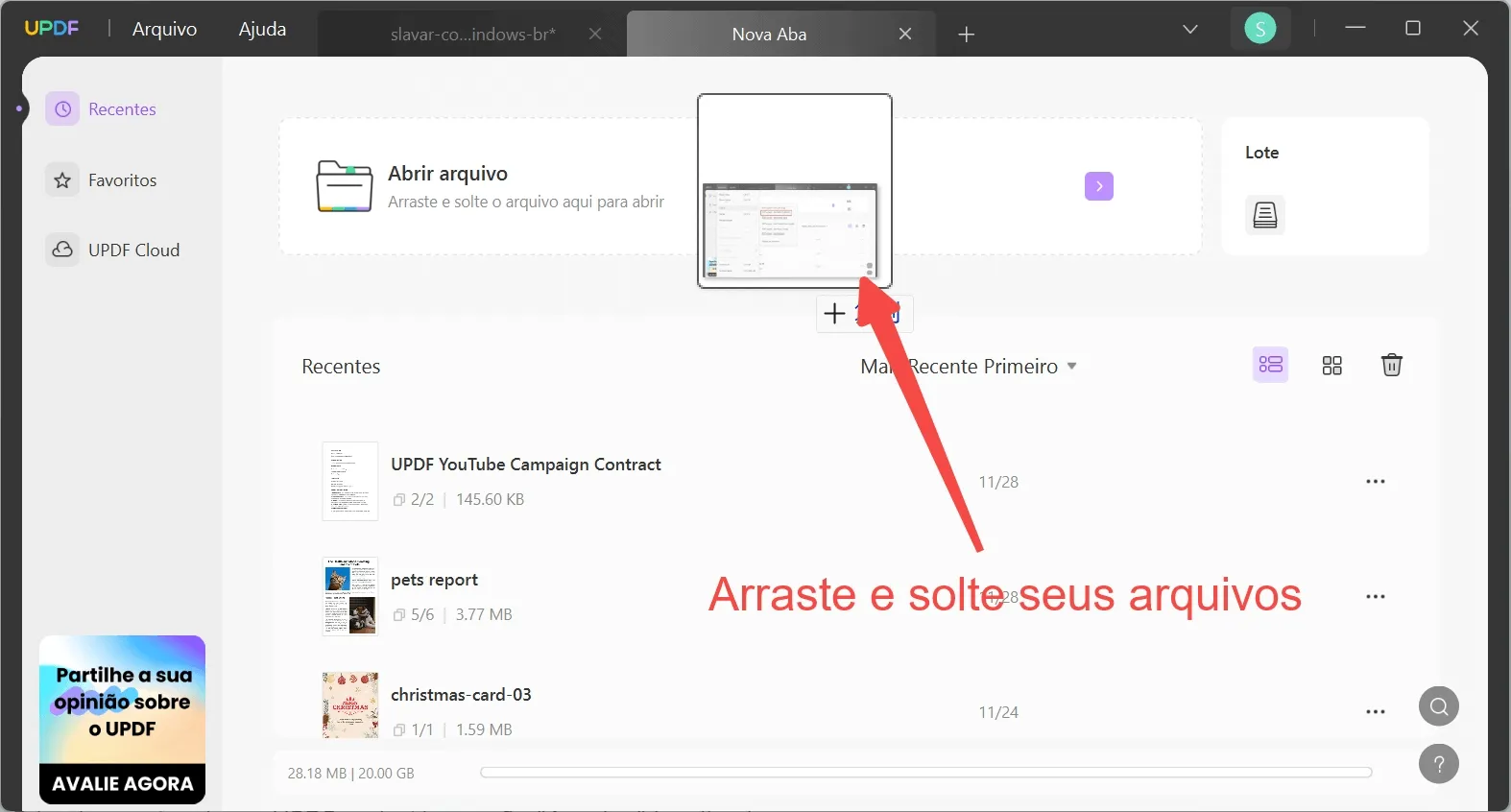The image size is (1511, 812).
Task: Open the christmas-card-03 thumbnail
Action: 349,705
